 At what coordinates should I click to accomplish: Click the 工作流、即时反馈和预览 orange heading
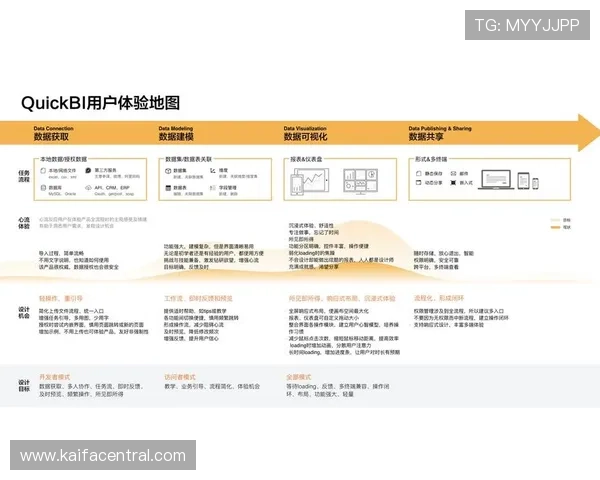pos(198,299)
